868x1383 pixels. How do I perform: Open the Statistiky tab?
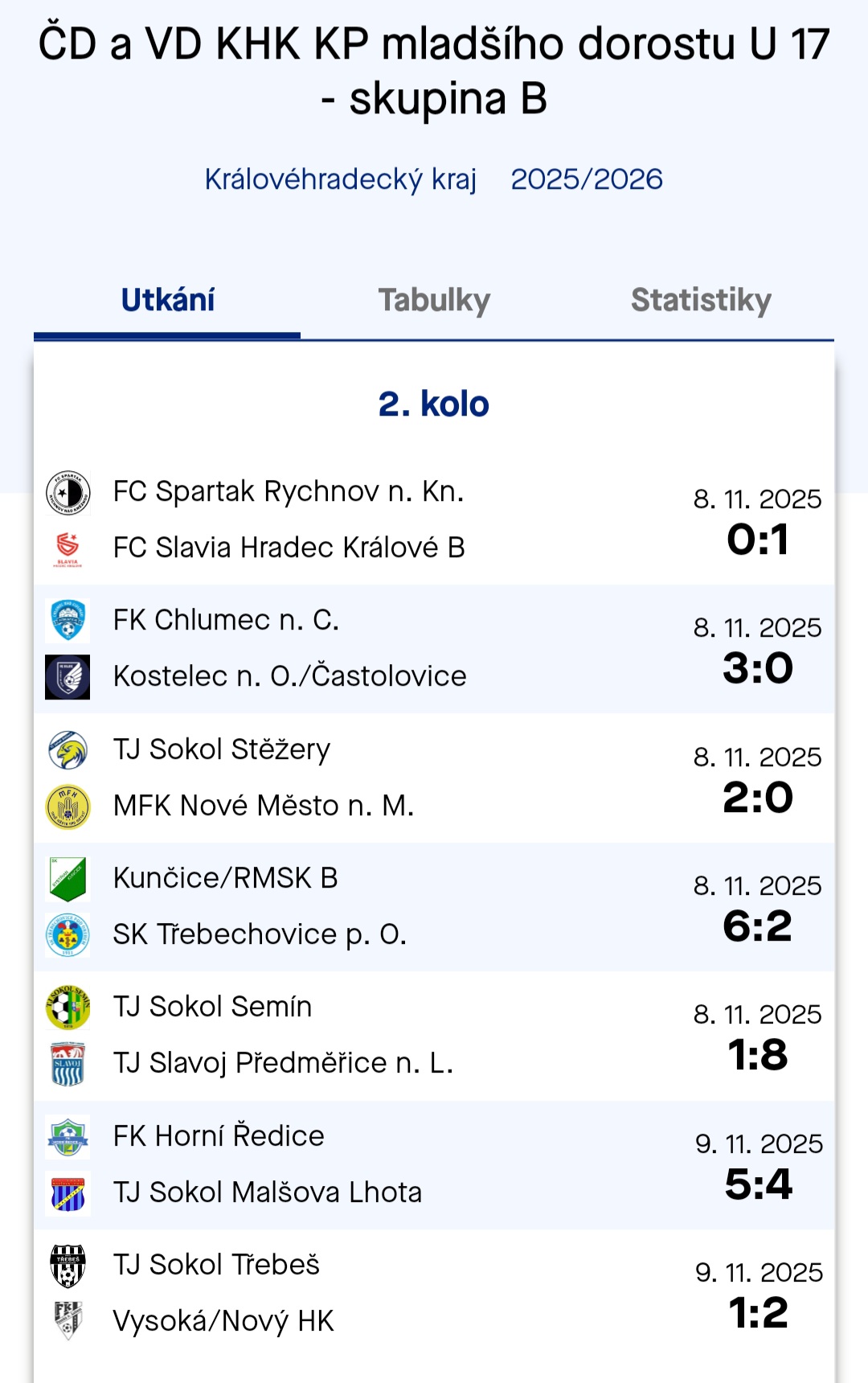701,301
